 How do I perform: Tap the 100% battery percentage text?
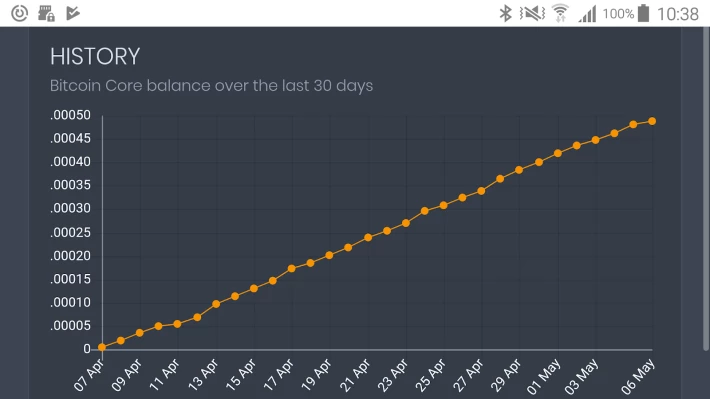618,14
